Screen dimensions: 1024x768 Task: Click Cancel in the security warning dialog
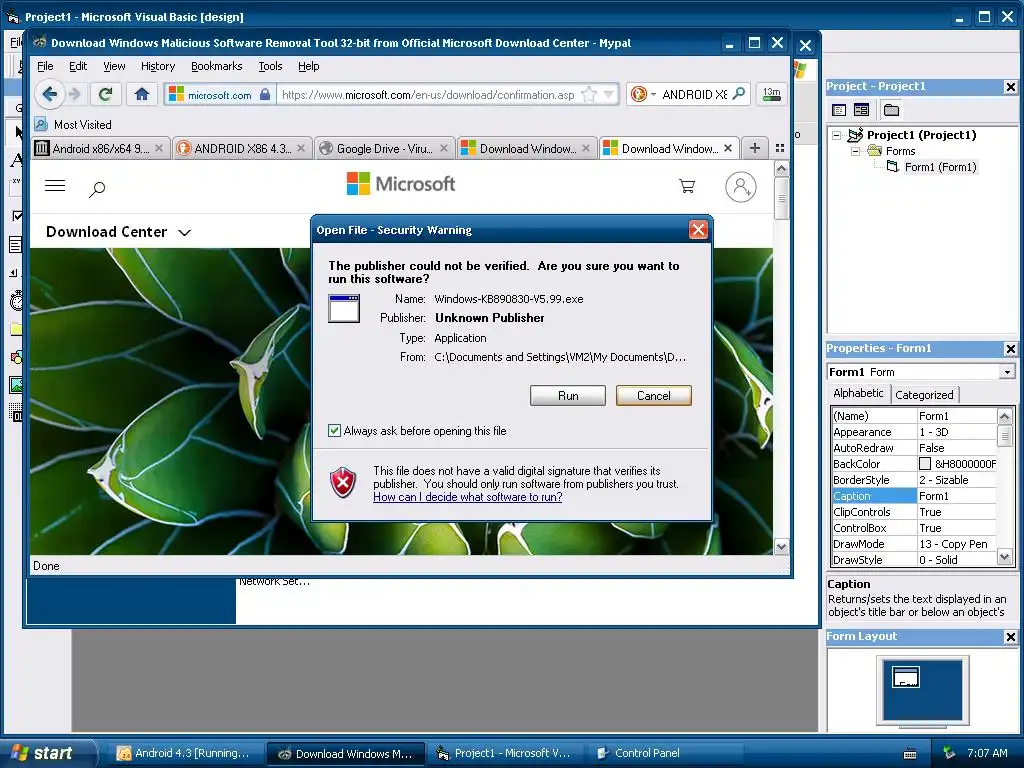pyautogui.click(x=653, y=396)
